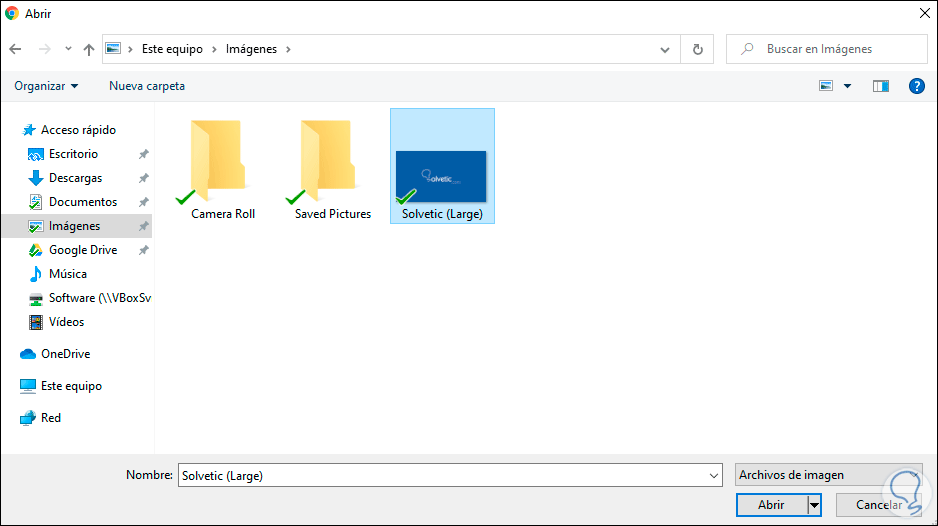Click the Abrir button
The width and height of the screenshot is (938, 526).
tap(771, 504)
